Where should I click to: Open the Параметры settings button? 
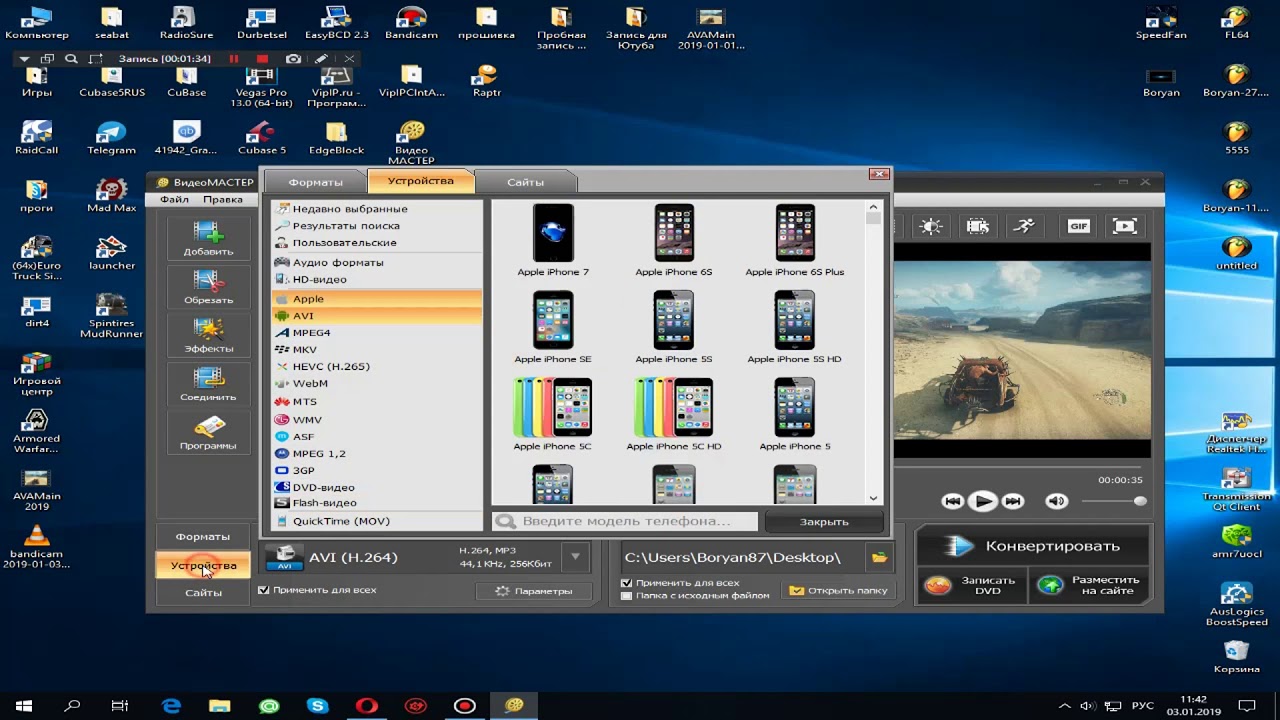coord(534,591)
